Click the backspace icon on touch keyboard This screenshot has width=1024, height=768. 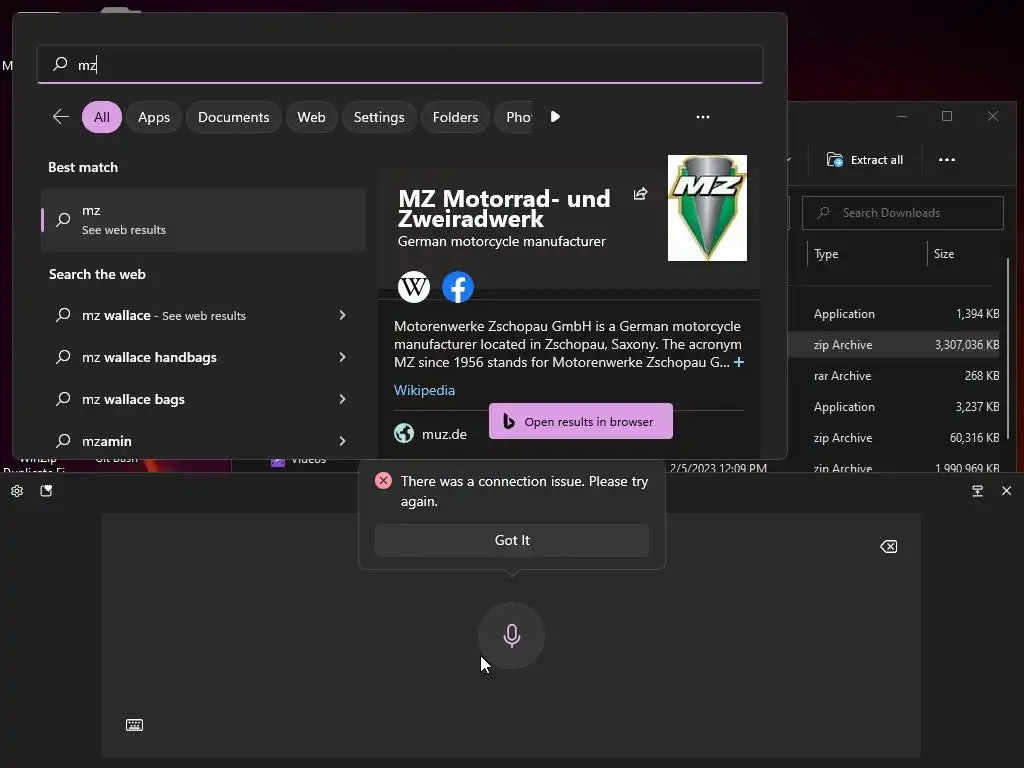pos(889,547)
